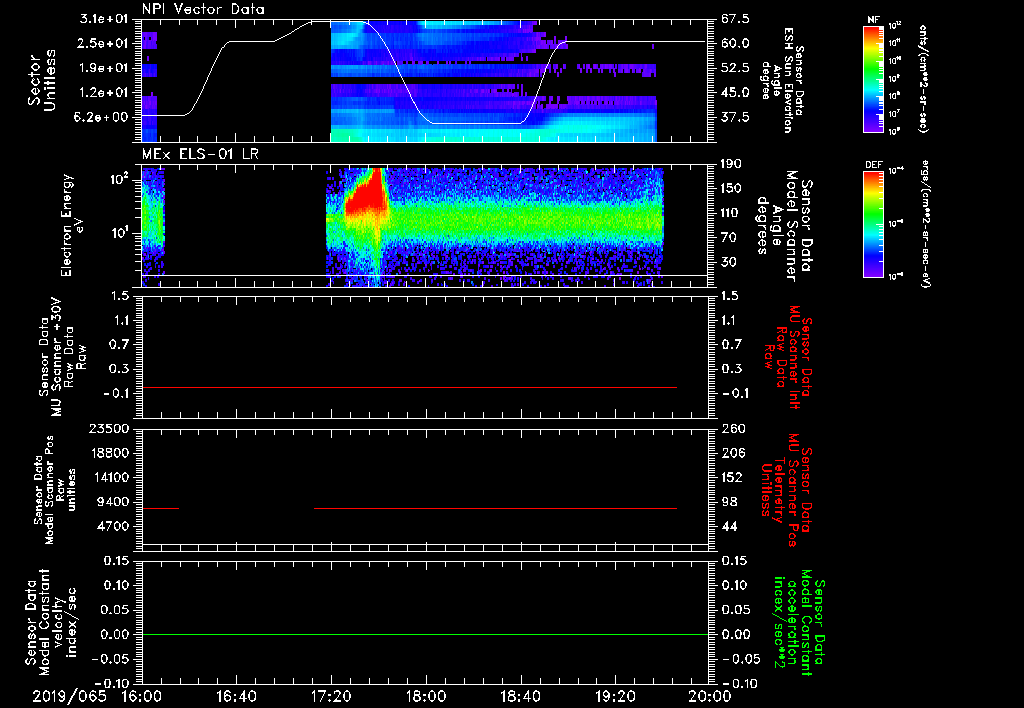Click the 17:20 time tick label
The height and width of the screenshot is (708, 1024).
tap(331, 696)
